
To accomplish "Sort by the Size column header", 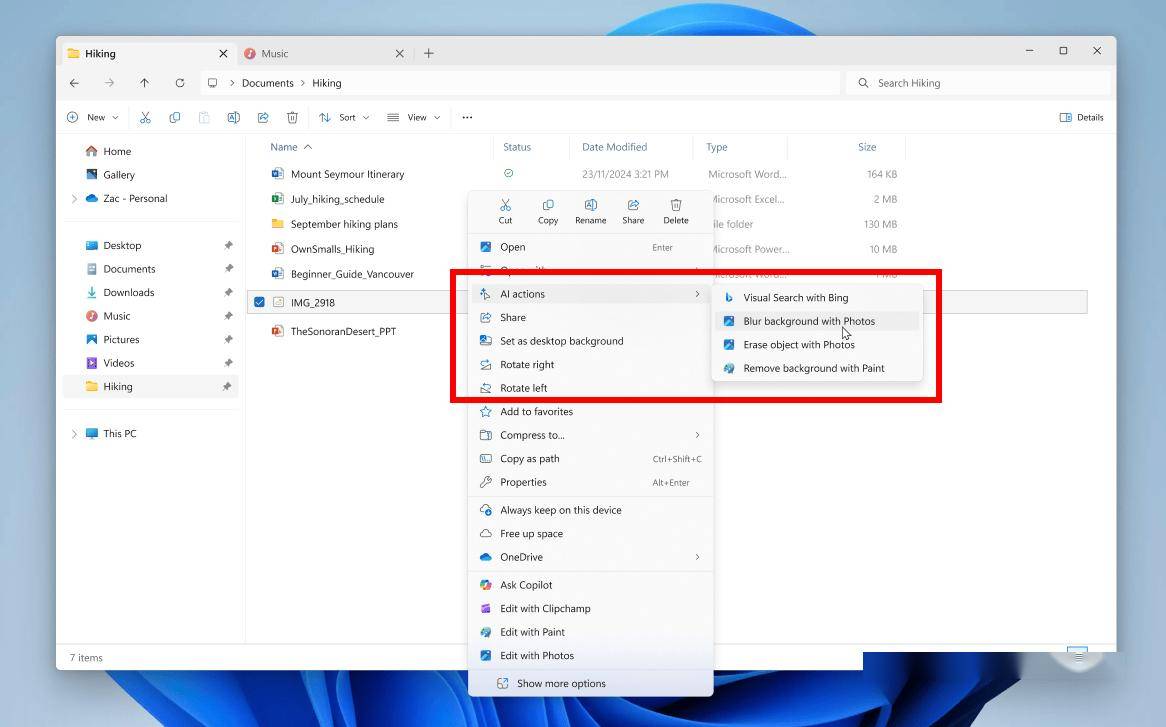I will [x=867, y=147].
